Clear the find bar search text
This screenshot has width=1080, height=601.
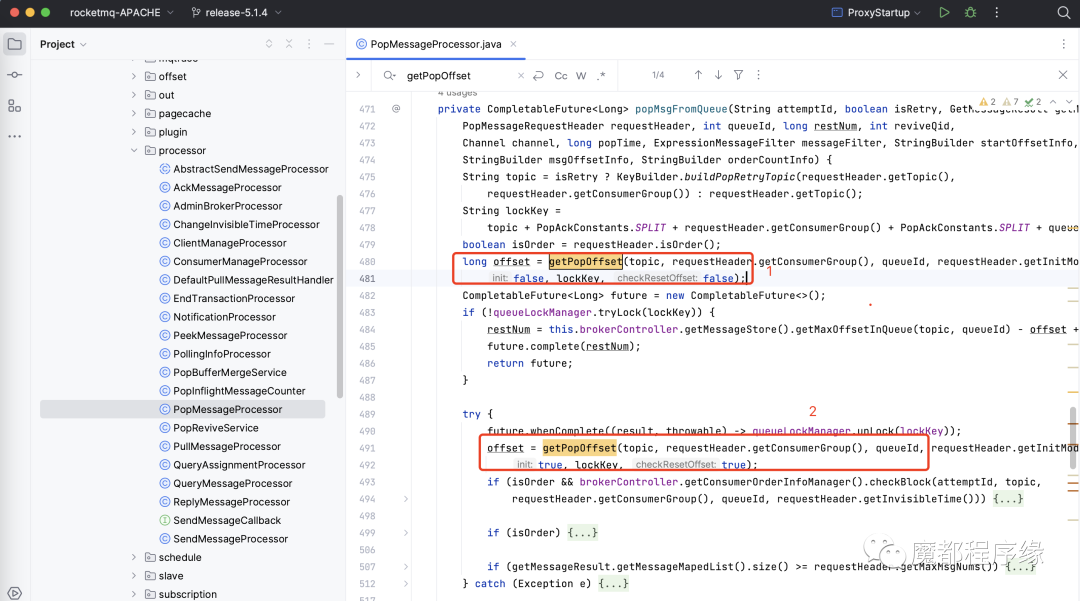521,76
